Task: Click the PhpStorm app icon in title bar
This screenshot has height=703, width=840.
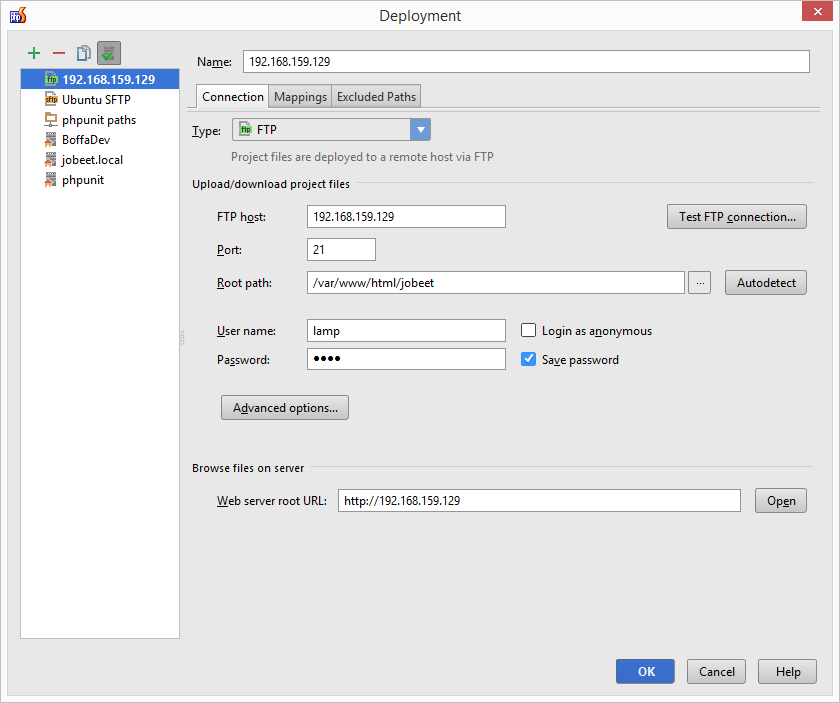Action: pos(18,16)
